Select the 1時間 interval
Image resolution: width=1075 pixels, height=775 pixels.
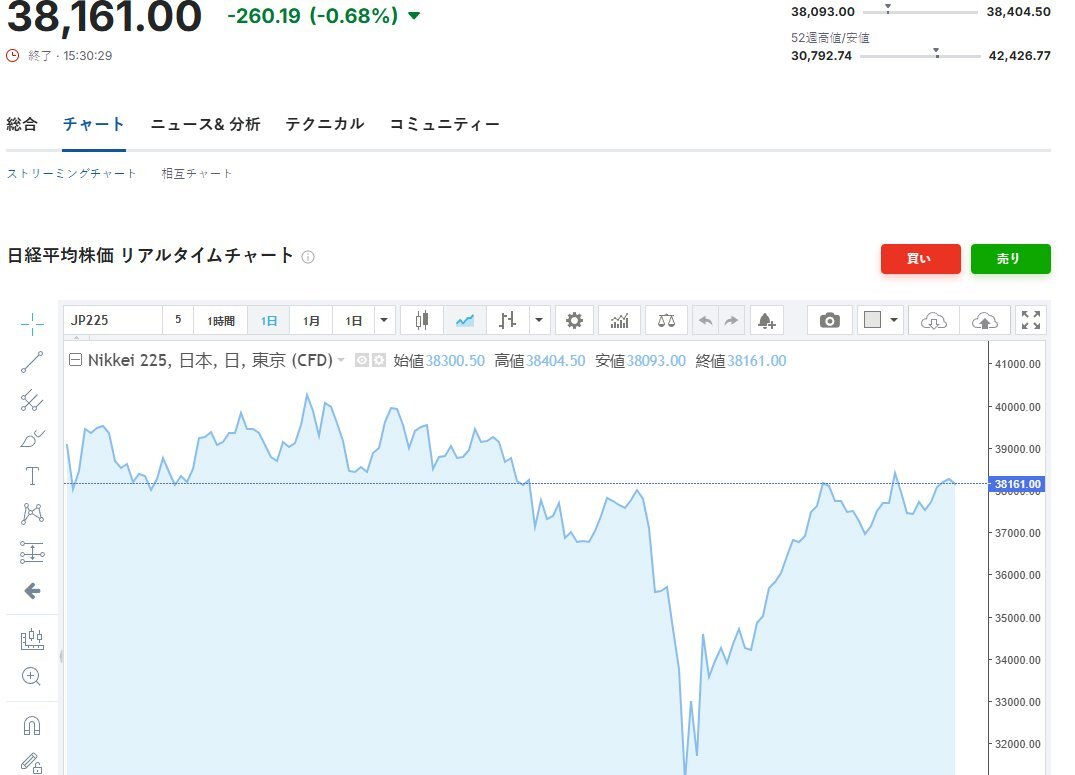tap(221, 320)
